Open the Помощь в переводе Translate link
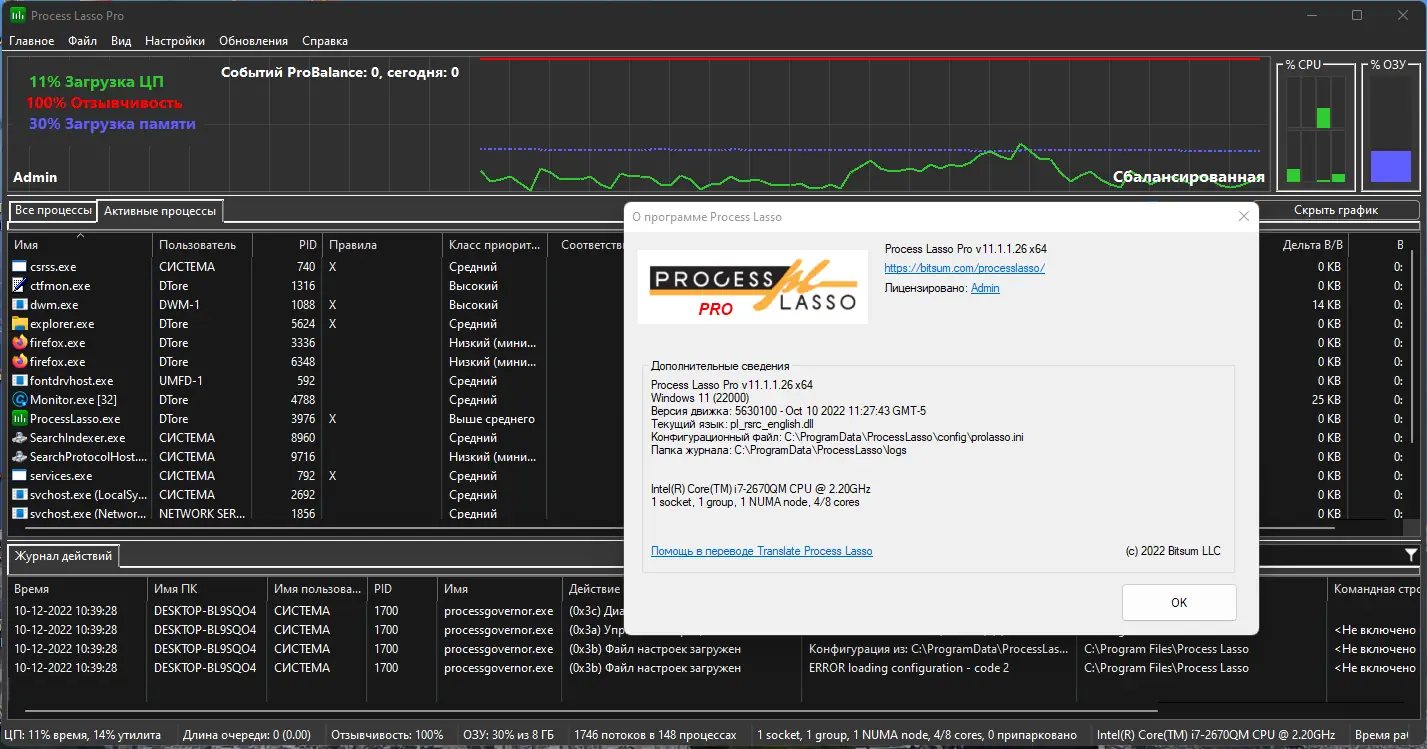Screen dimensions: 1427x749 tap(762, 551)
